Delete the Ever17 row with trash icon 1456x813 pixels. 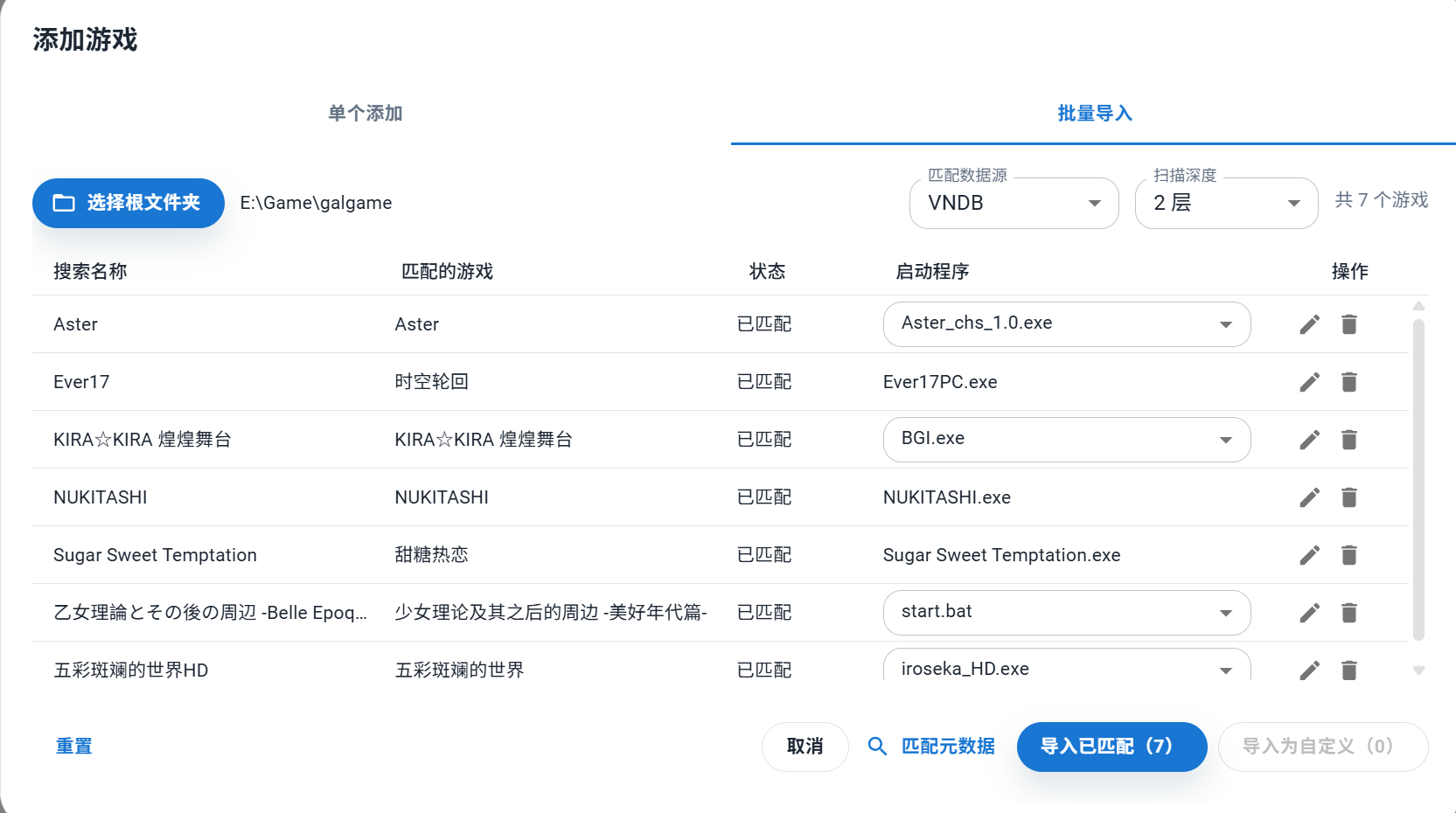click(x=1349, y=382)
